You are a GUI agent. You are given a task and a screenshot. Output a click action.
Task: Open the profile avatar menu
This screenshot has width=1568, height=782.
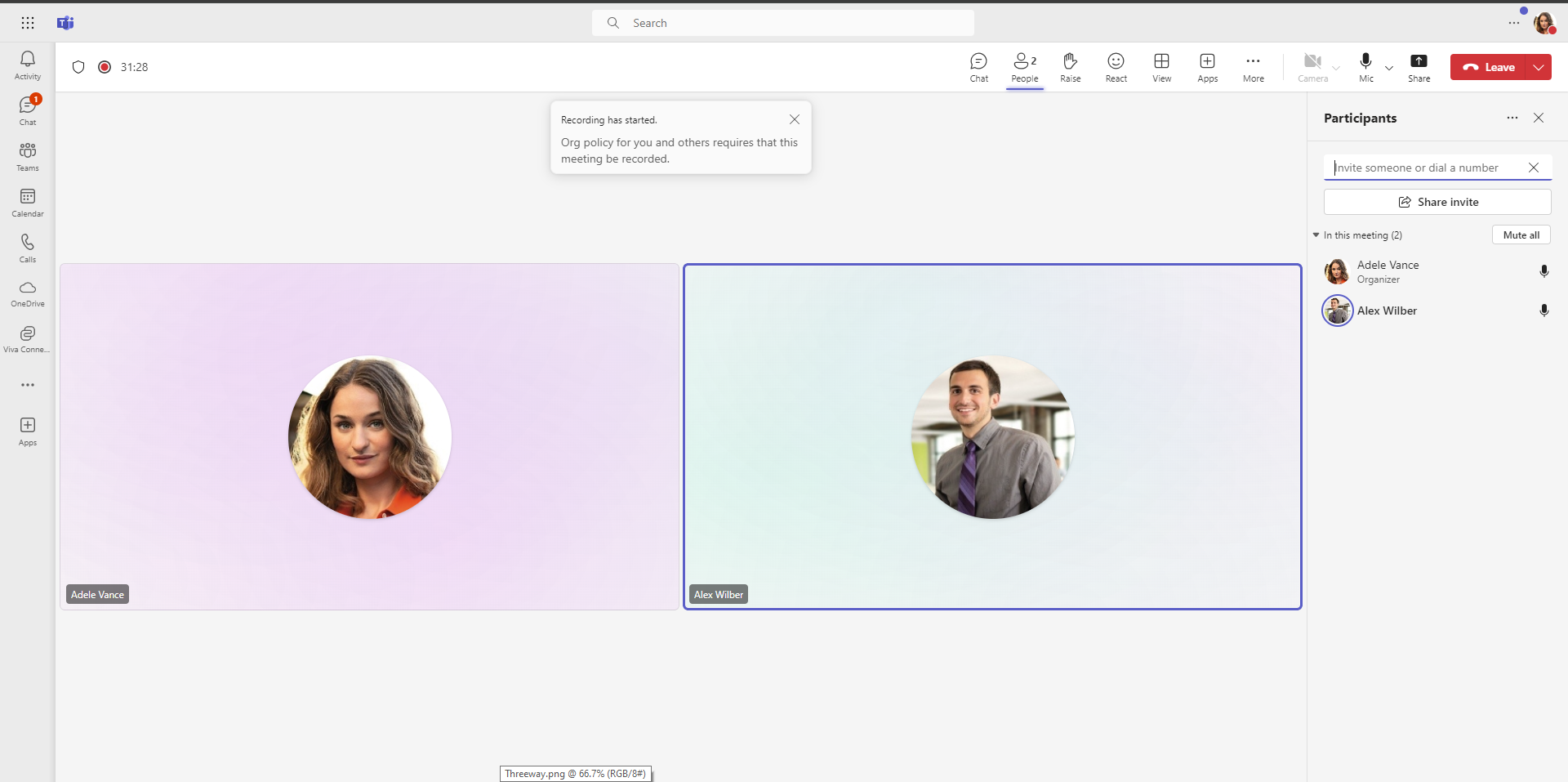[x=1543, y=23]
